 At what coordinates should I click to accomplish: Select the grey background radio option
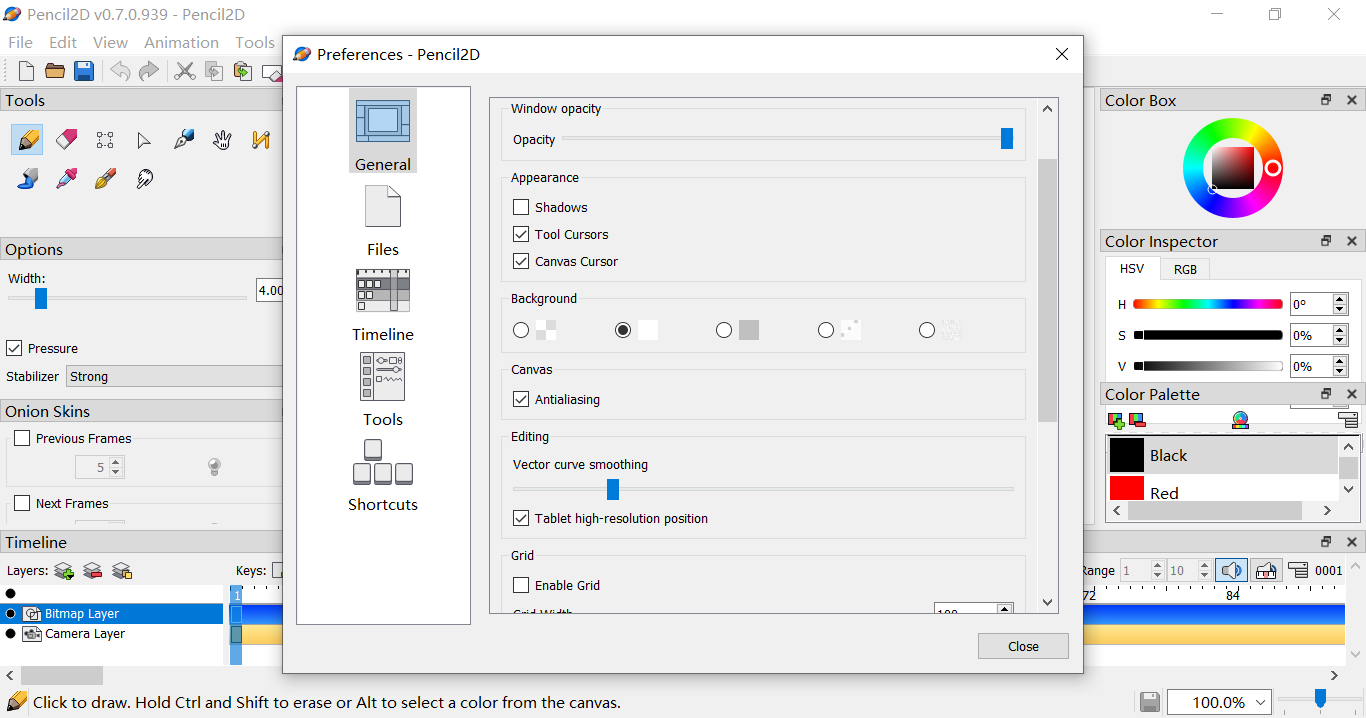click(724, 330)
